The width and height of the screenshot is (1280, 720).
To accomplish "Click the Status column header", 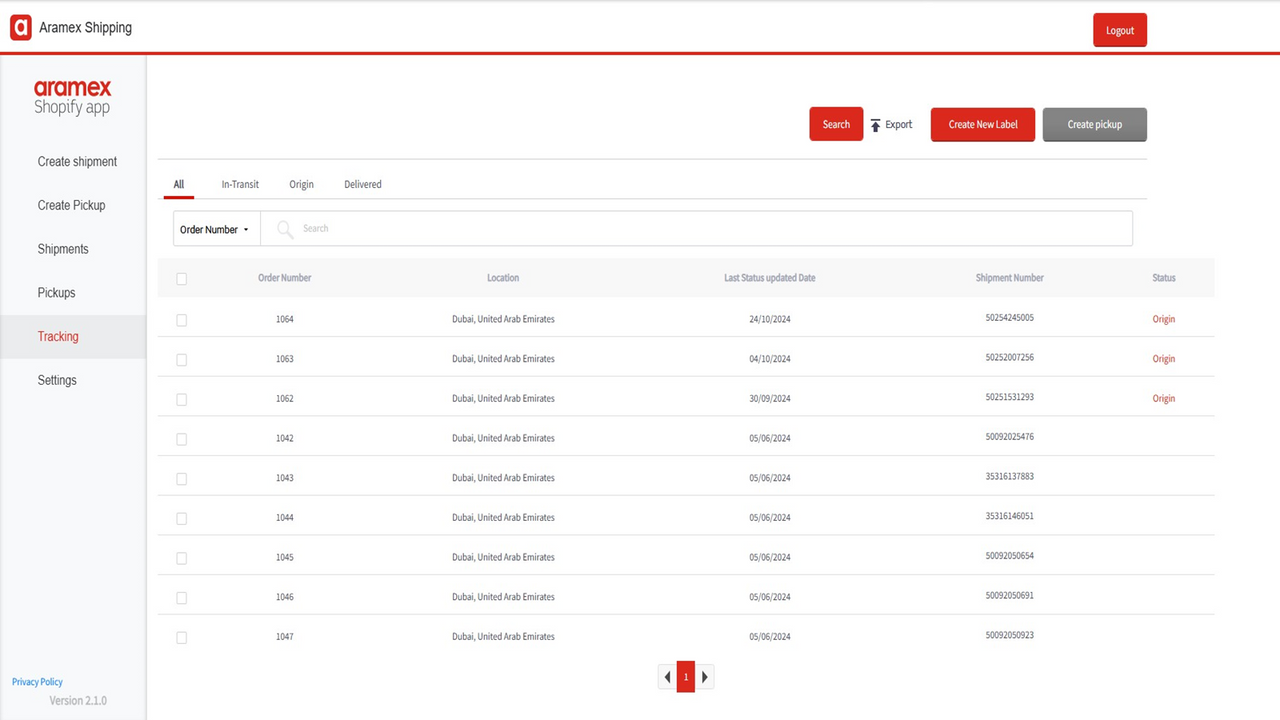I will (x=1164, y=278).
